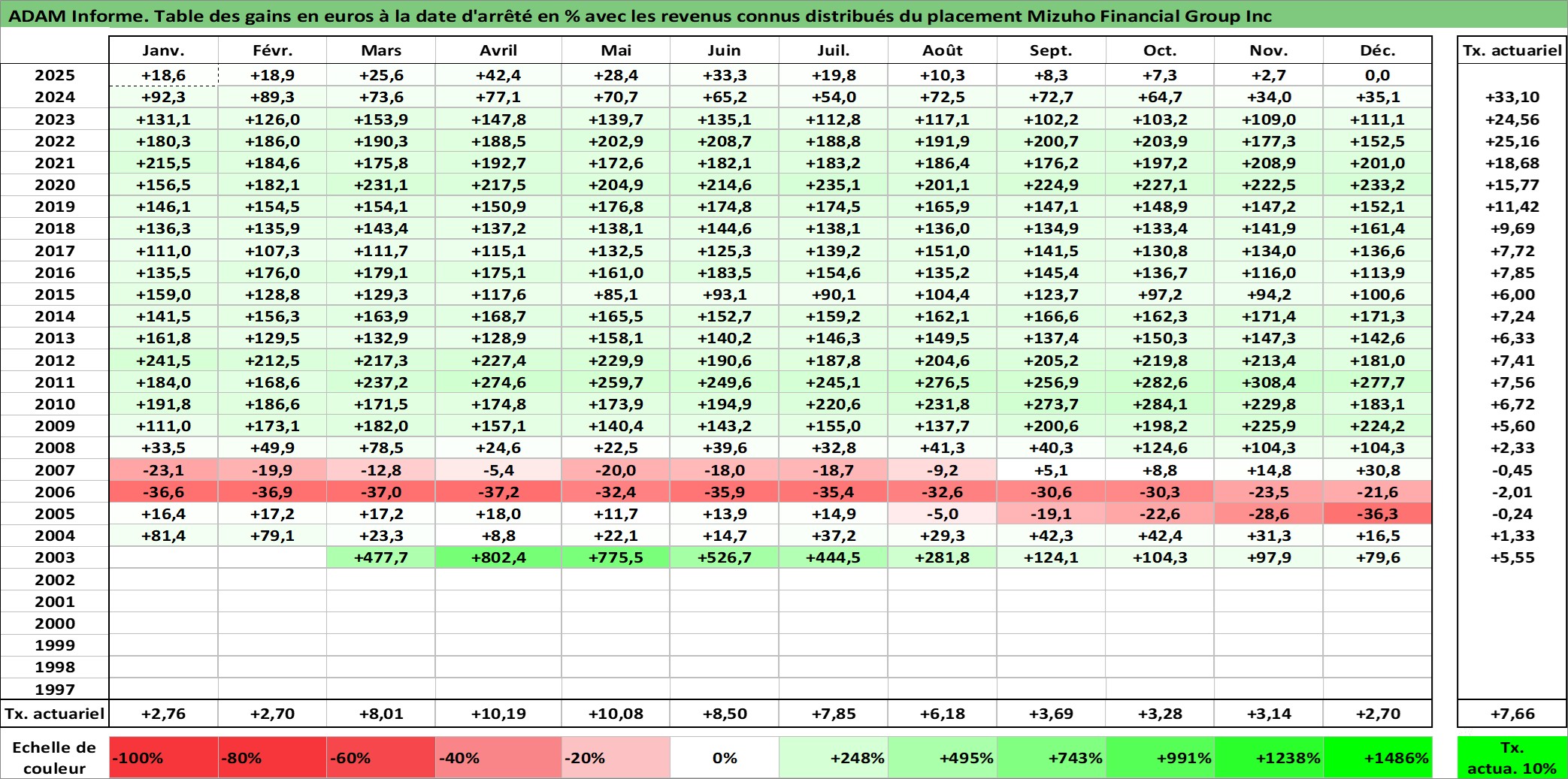The width and height of the screenshot is (1568, 779).
Task: Click the 'Tx. actua. 10%' green cell
Action: [1512, 757]
